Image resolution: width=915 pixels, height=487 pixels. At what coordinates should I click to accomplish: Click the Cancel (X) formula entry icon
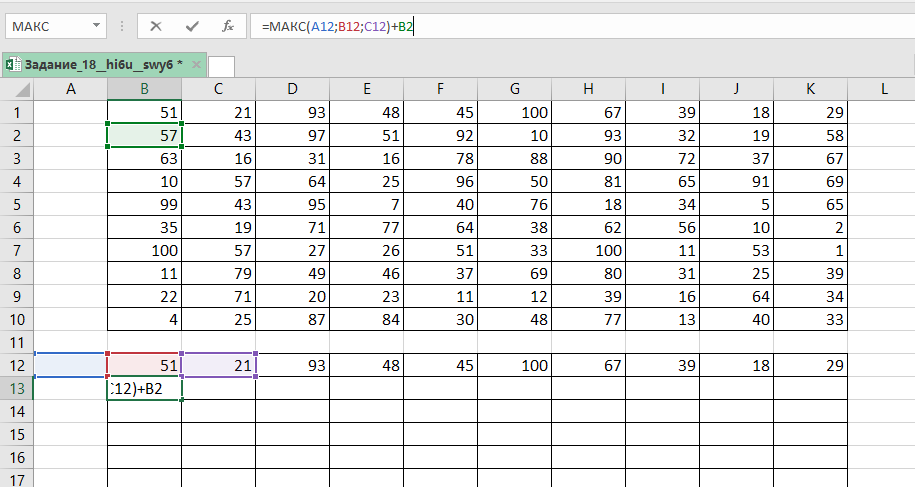156,26
